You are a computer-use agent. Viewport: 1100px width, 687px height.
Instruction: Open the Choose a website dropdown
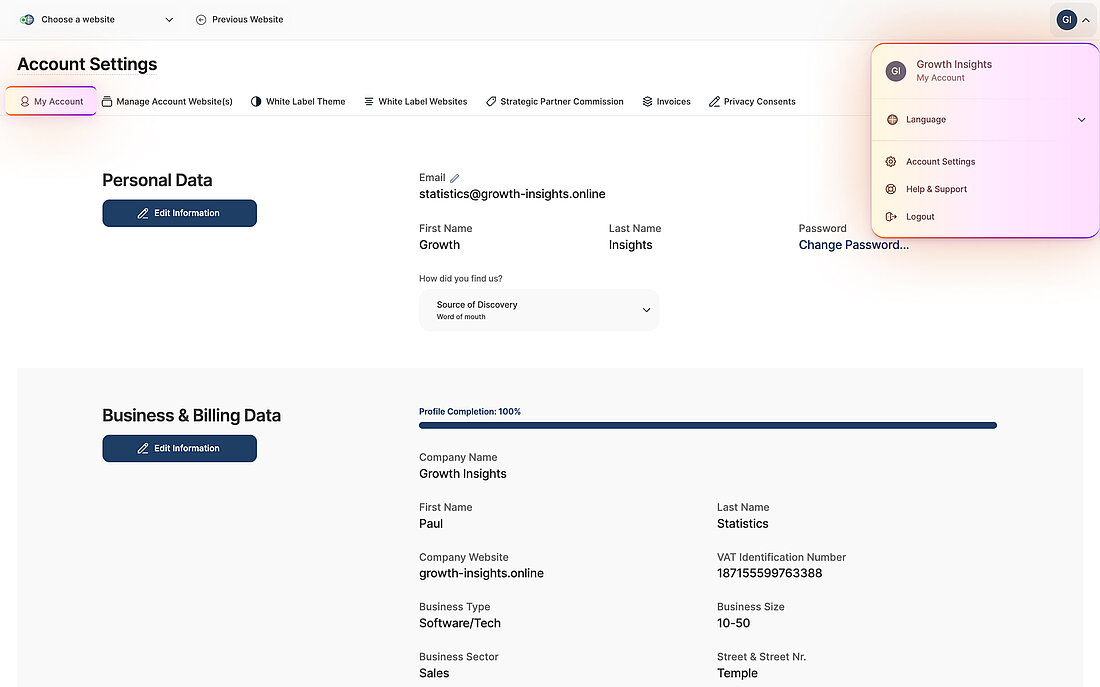point(97,19)
